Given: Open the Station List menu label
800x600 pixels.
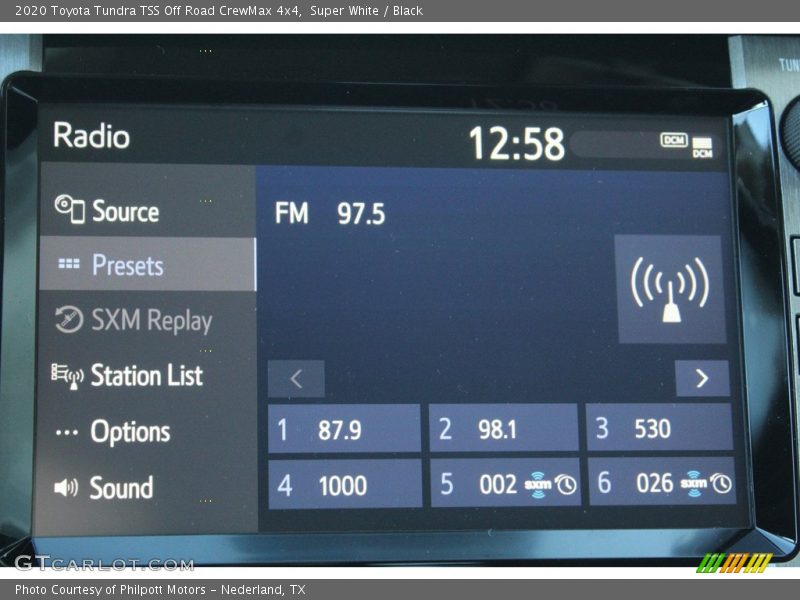Looking at the screenshot, I should coord(146,376).
